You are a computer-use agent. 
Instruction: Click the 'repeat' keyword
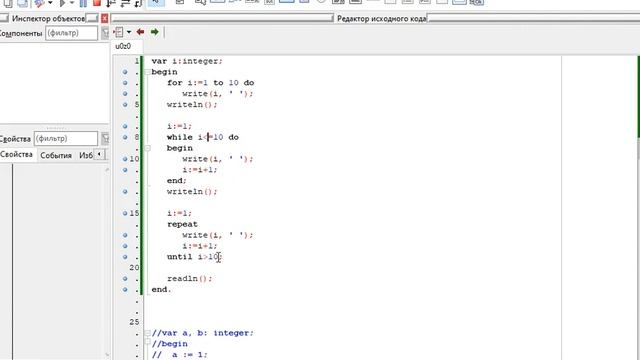click(x=182, y=224)
